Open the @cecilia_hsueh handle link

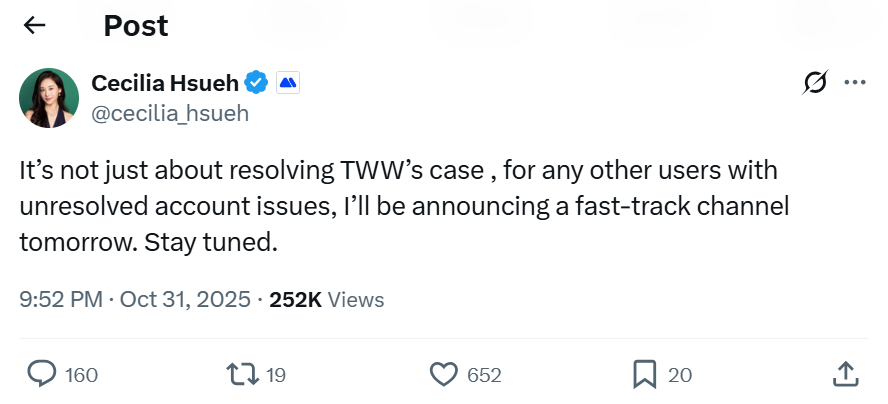coord(170,113)
